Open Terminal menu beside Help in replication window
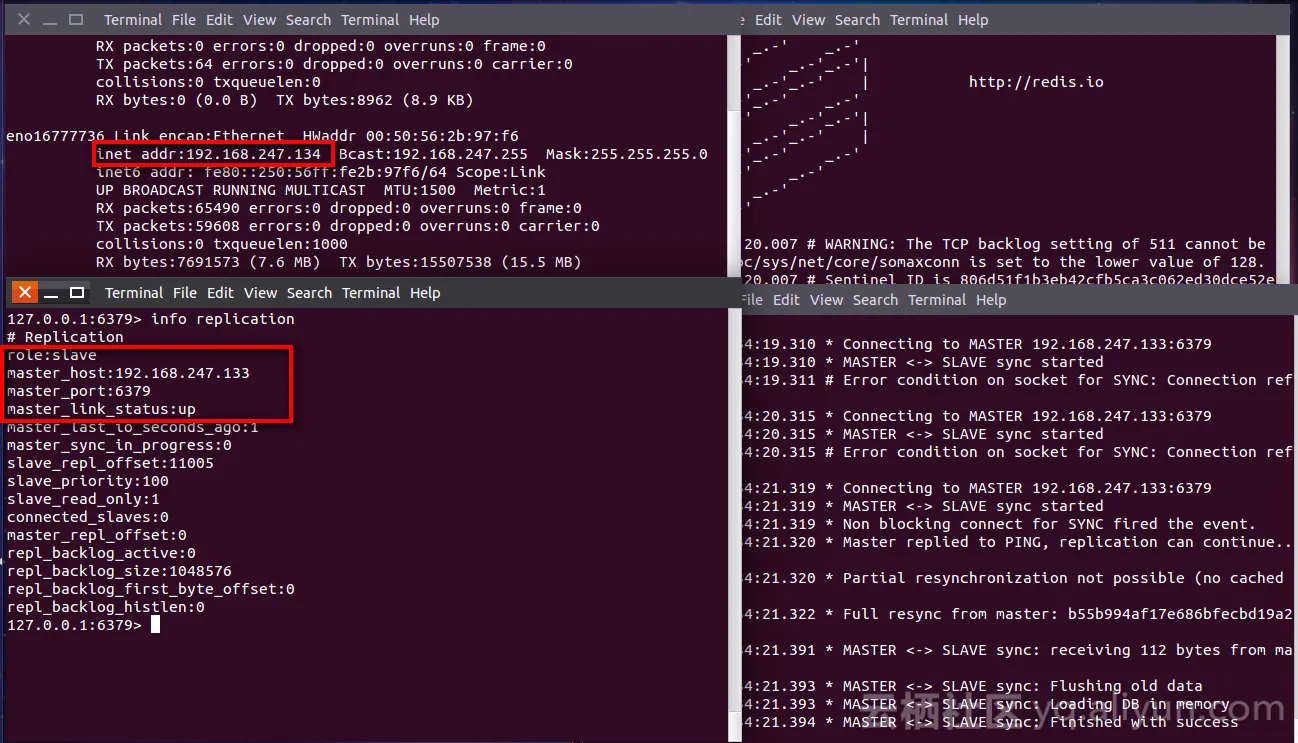 point(371,293)
